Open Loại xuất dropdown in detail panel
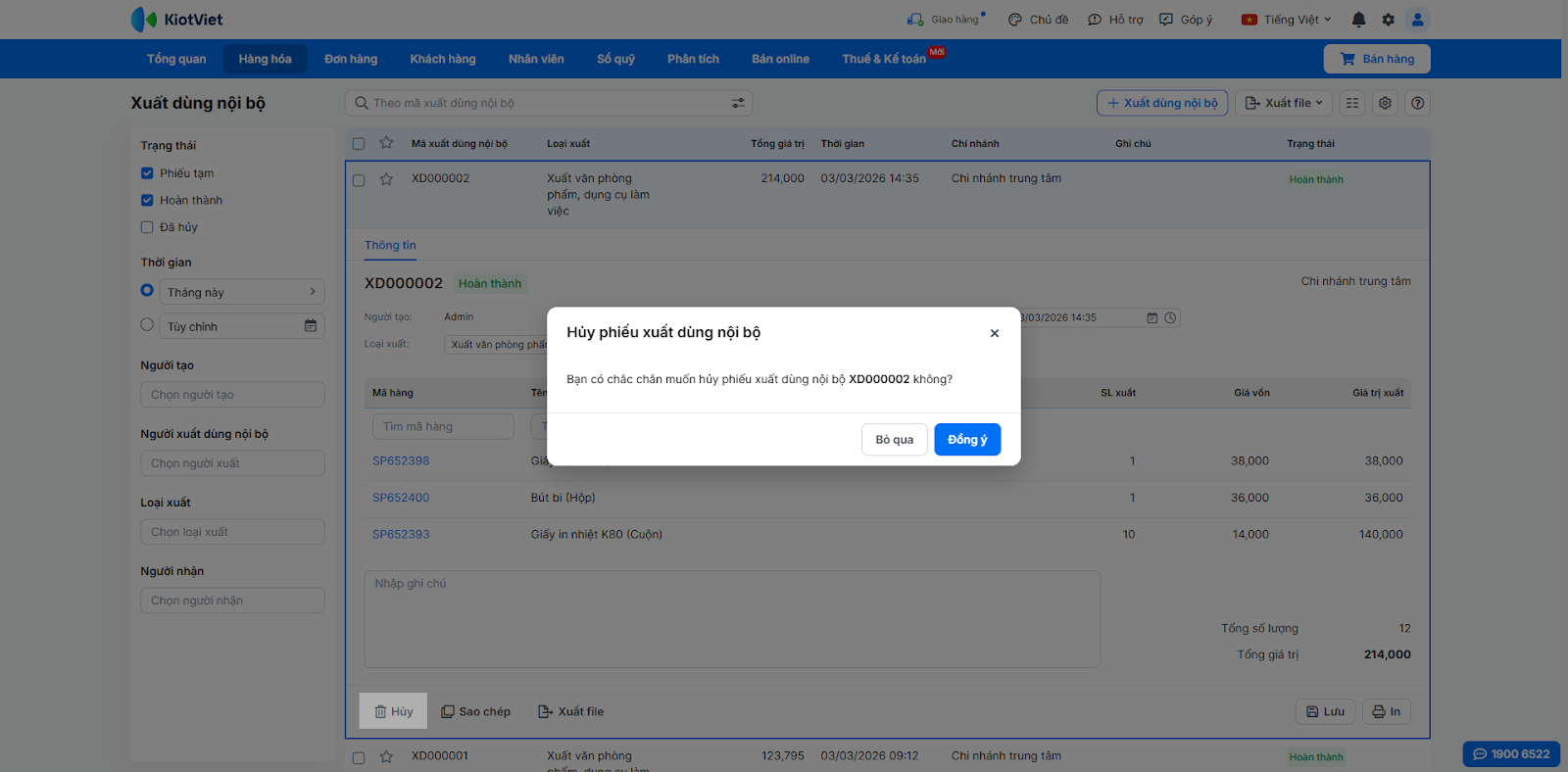The height and width of the screenshot is (772, 1568). point(496,345)
